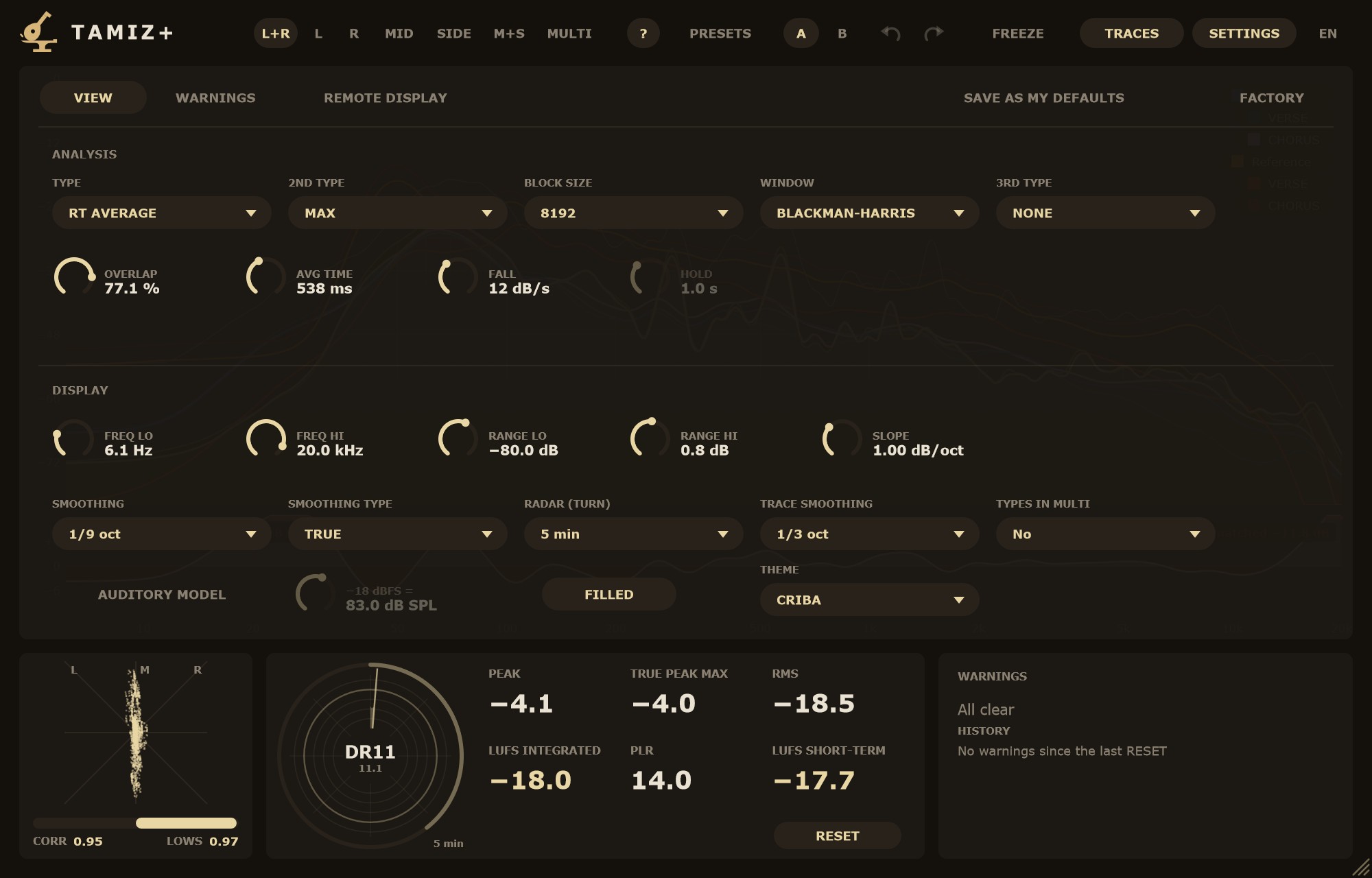
Task: Switch to the WARNINGS tab
Action: 215,97
